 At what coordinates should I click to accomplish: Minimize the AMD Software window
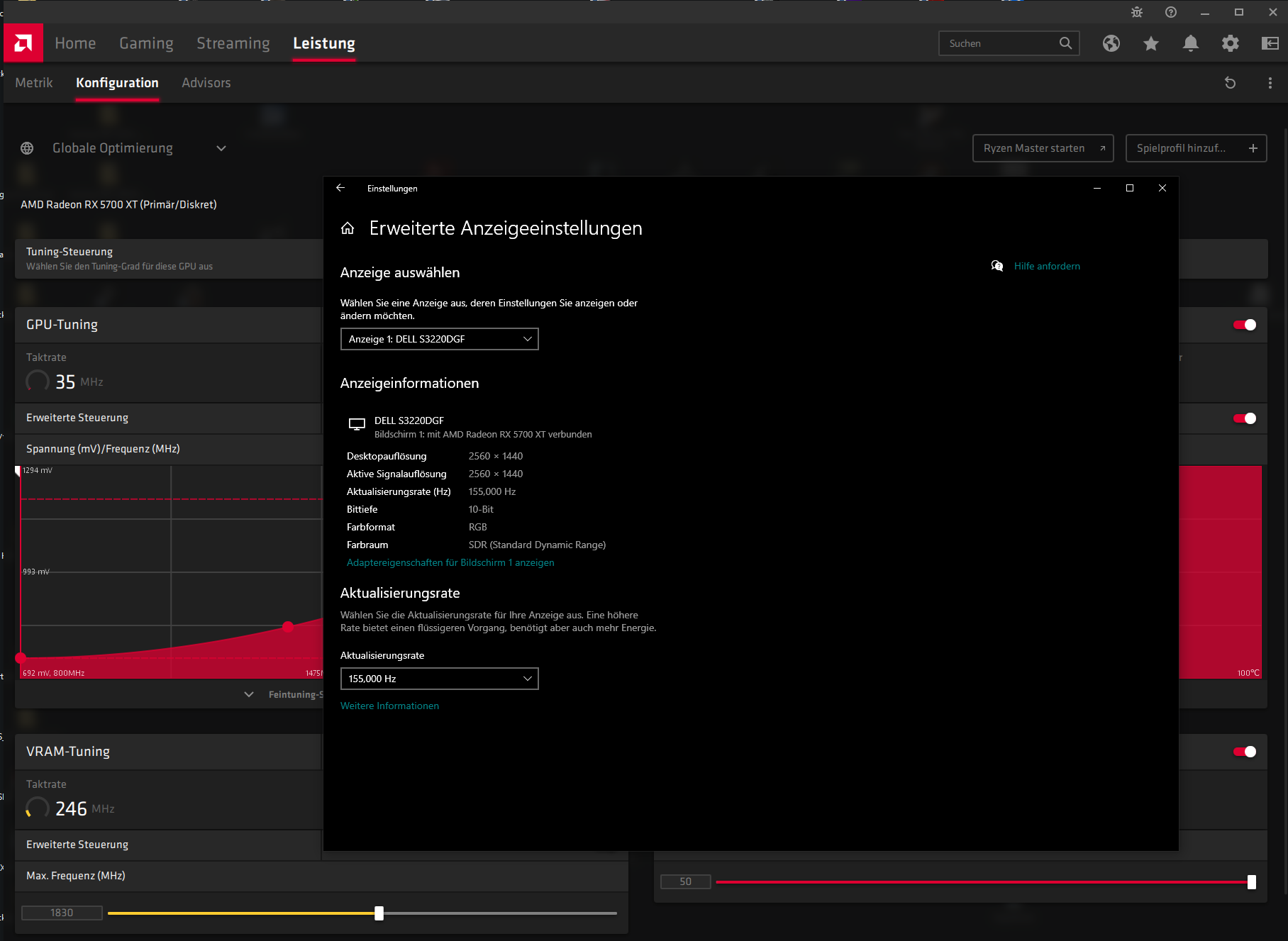click(1205, 12)
